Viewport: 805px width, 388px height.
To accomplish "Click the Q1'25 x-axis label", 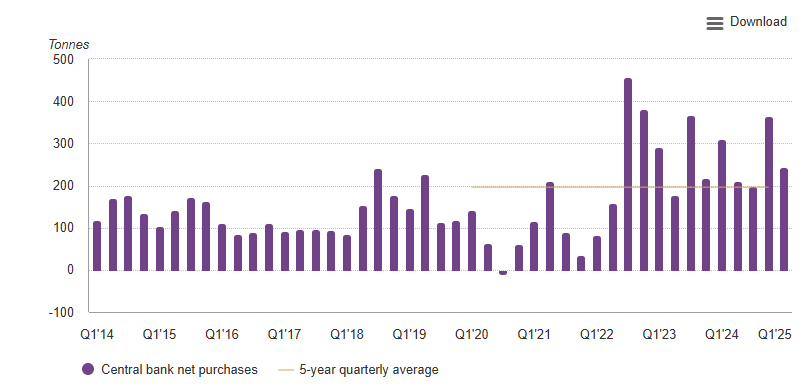I will coord(775,335).
